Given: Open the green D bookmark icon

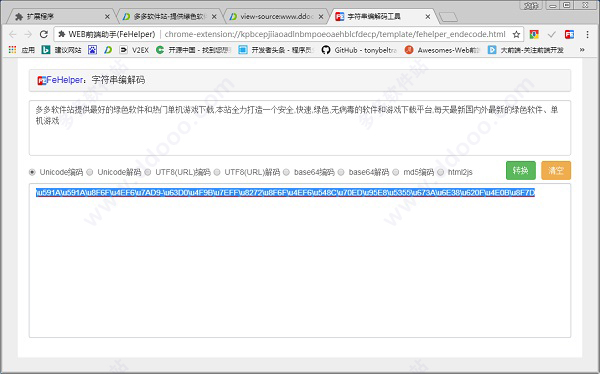Looking at the screenshot, I should point(108,50).
